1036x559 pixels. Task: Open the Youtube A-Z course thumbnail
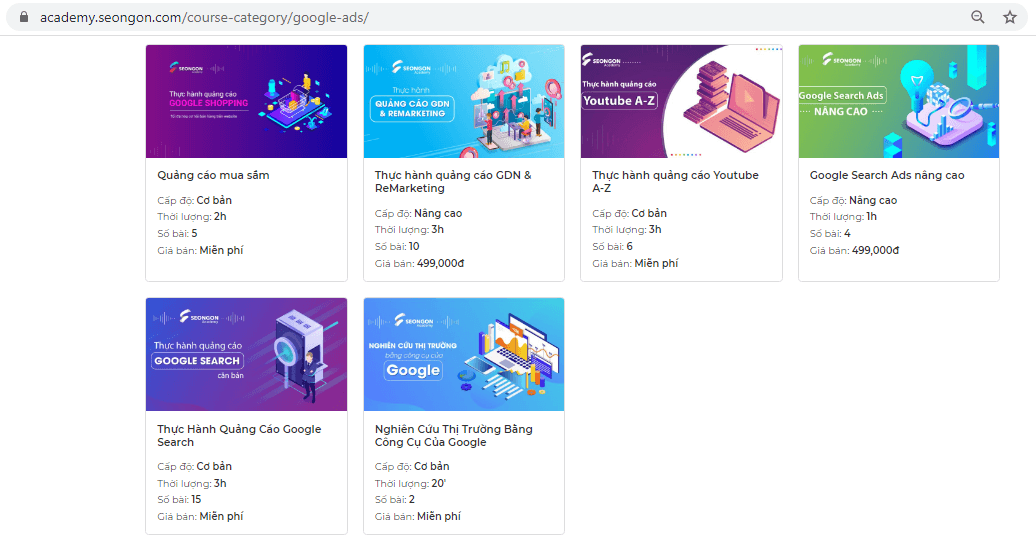[681, 101]
